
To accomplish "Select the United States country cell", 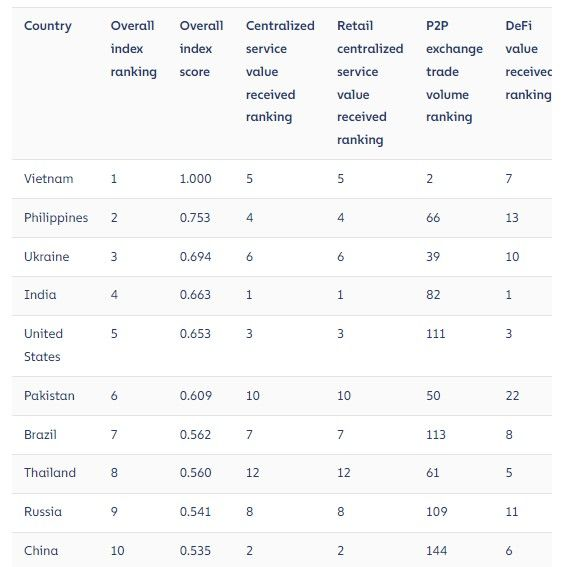I will pyautogui.click(x=43, y=345).
